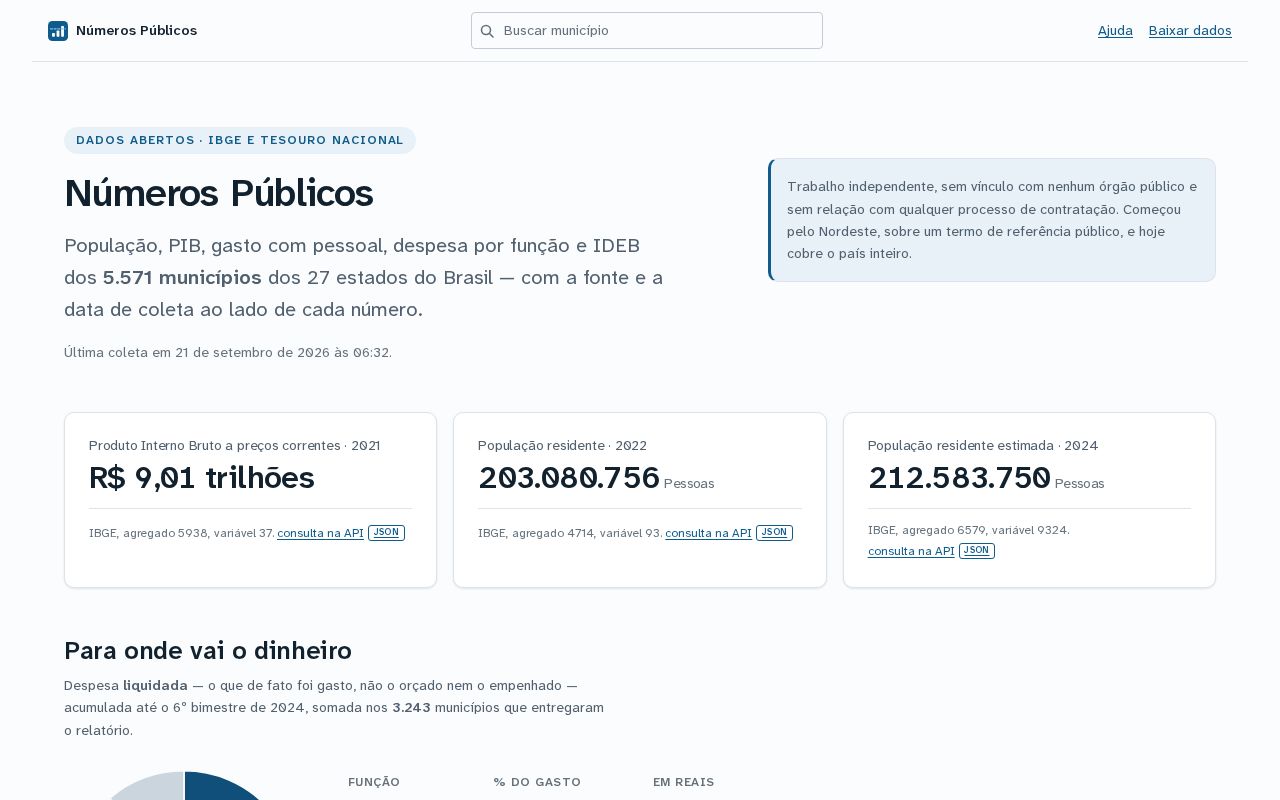
Task: Click the magnifier icon in the search box
Action: pos(487,31)
